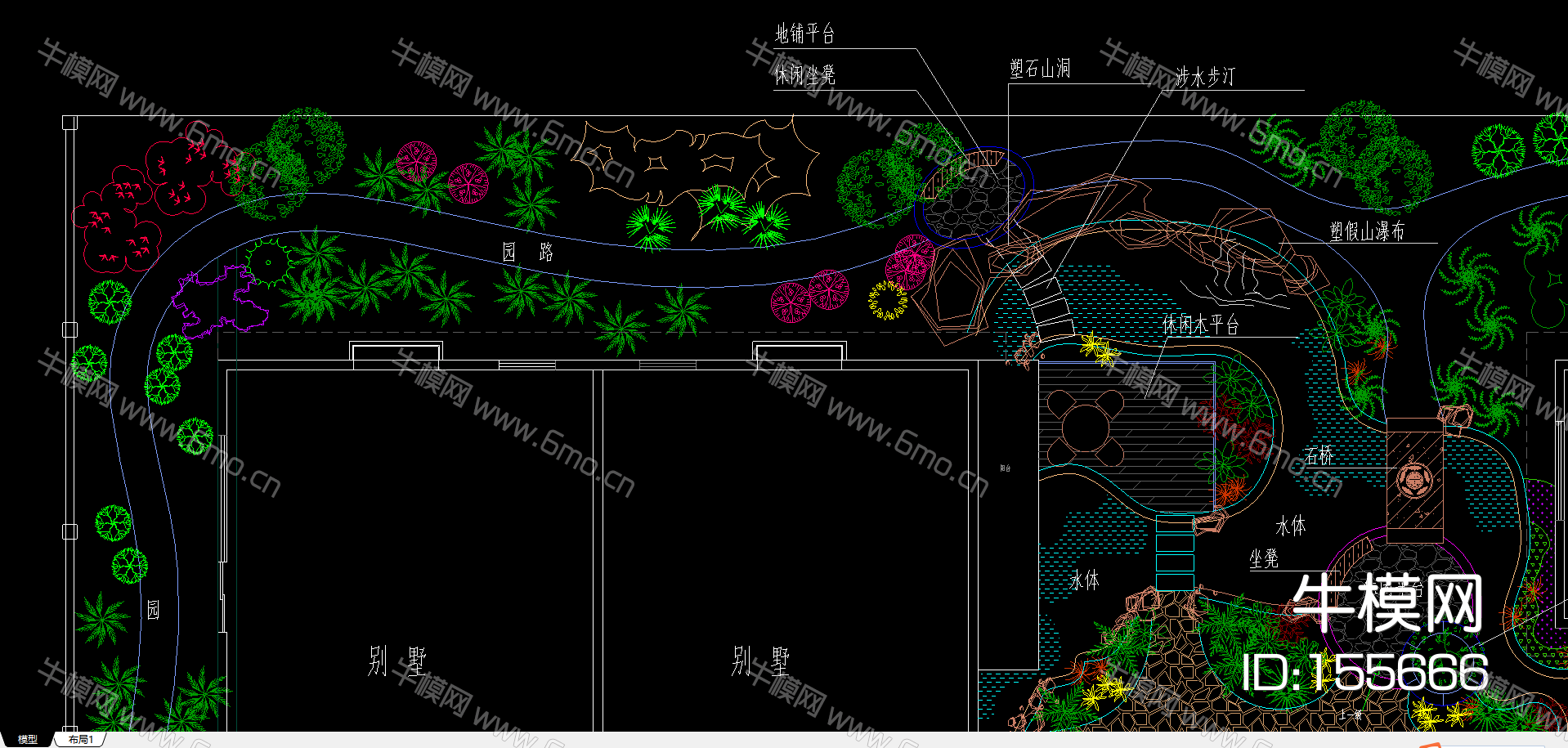Click the 塑石山洞 label
The width and height of the screenshot is (1568, 748).
1040,68
